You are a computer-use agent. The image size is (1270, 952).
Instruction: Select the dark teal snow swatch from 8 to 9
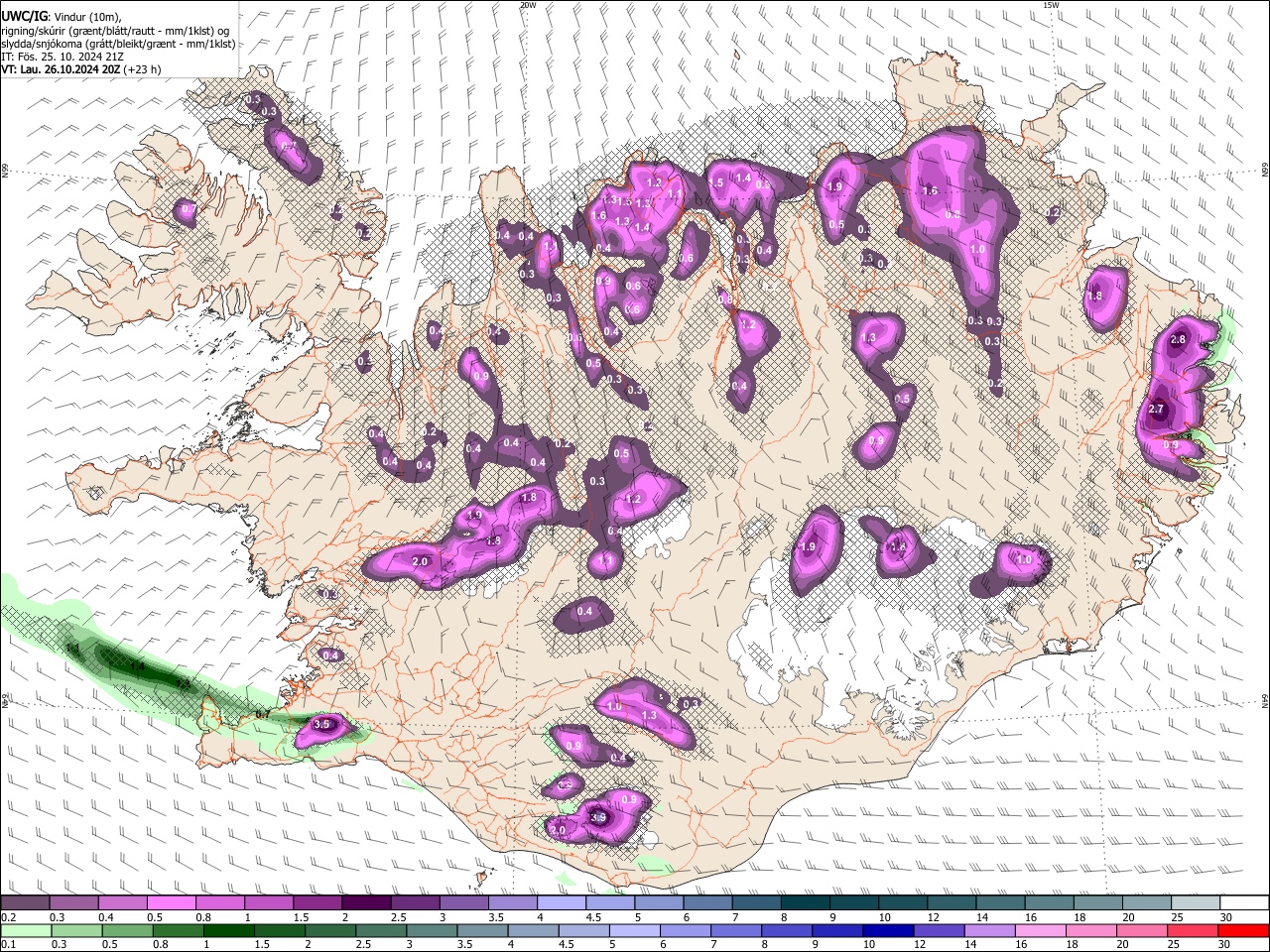click(806, 902)
